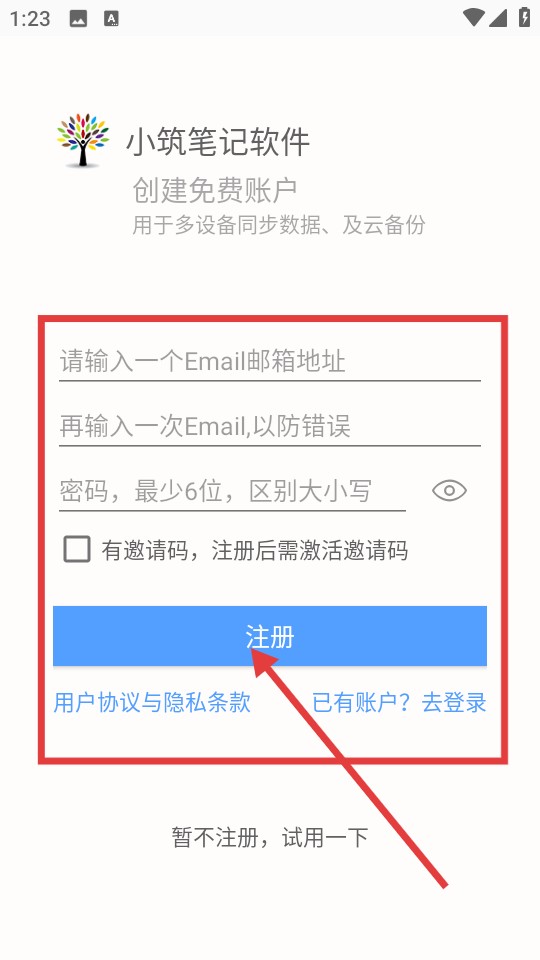Go to login via 已有账户？去登录
The width and height of the screenshot is (540, 960).
(399, 702)
